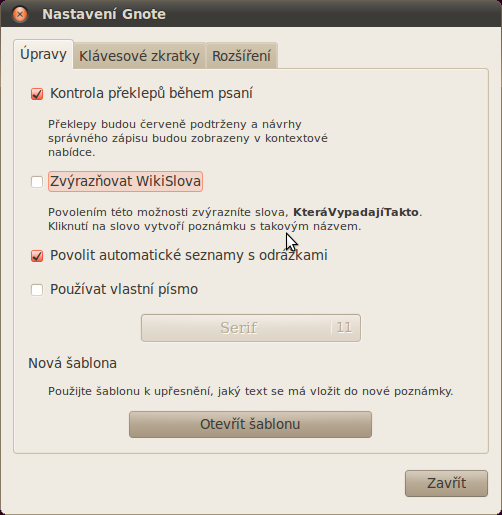This screenshot has height=515, width=502.
Task: Untick the Kontrola překlepů během psaní checkbox
Action: (x=37, y=94)
